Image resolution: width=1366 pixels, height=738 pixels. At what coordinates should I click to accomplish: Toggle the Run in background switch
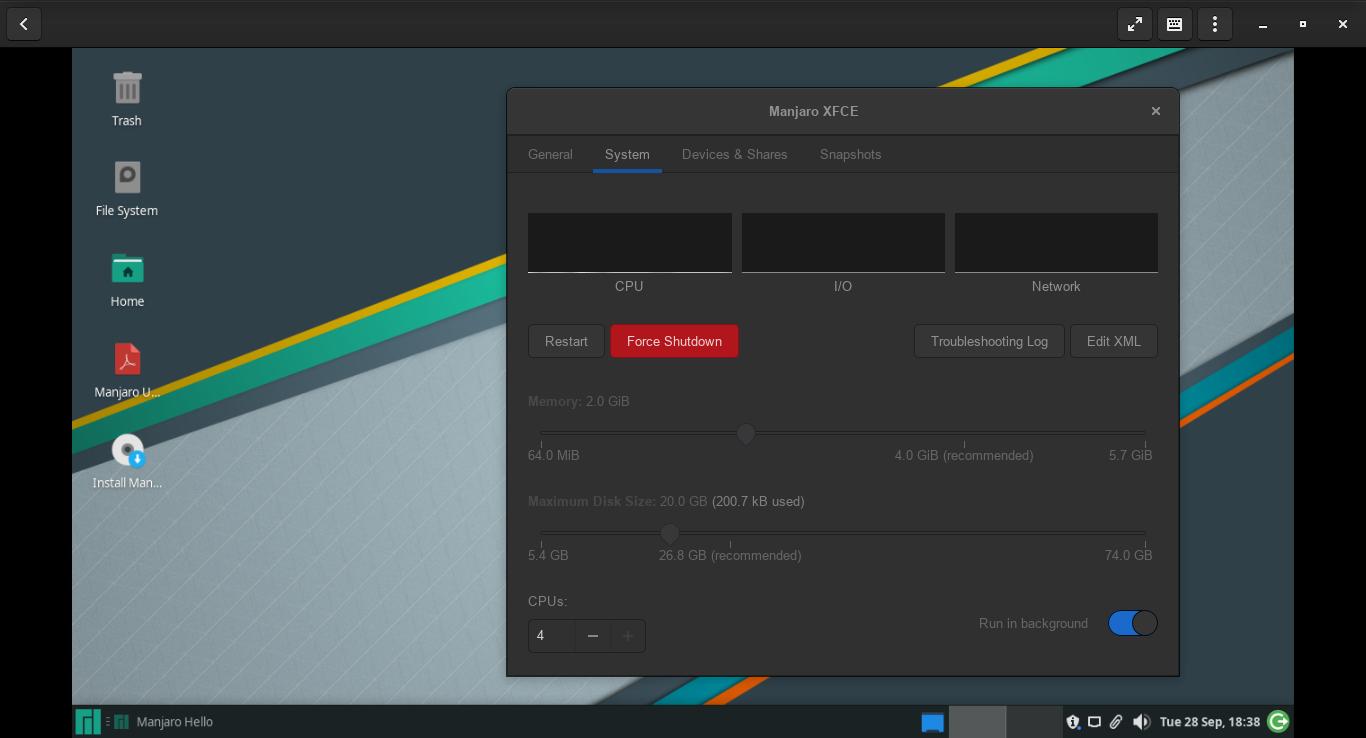(1132, 623)
